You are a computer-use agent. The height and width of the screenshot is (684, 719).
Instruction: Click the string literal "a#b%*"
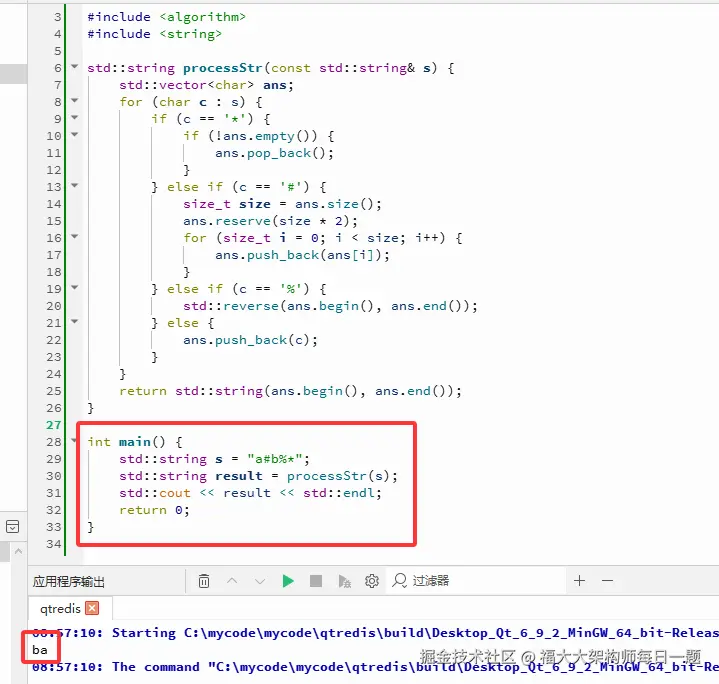pyautogui.click(x=274, y=458)
